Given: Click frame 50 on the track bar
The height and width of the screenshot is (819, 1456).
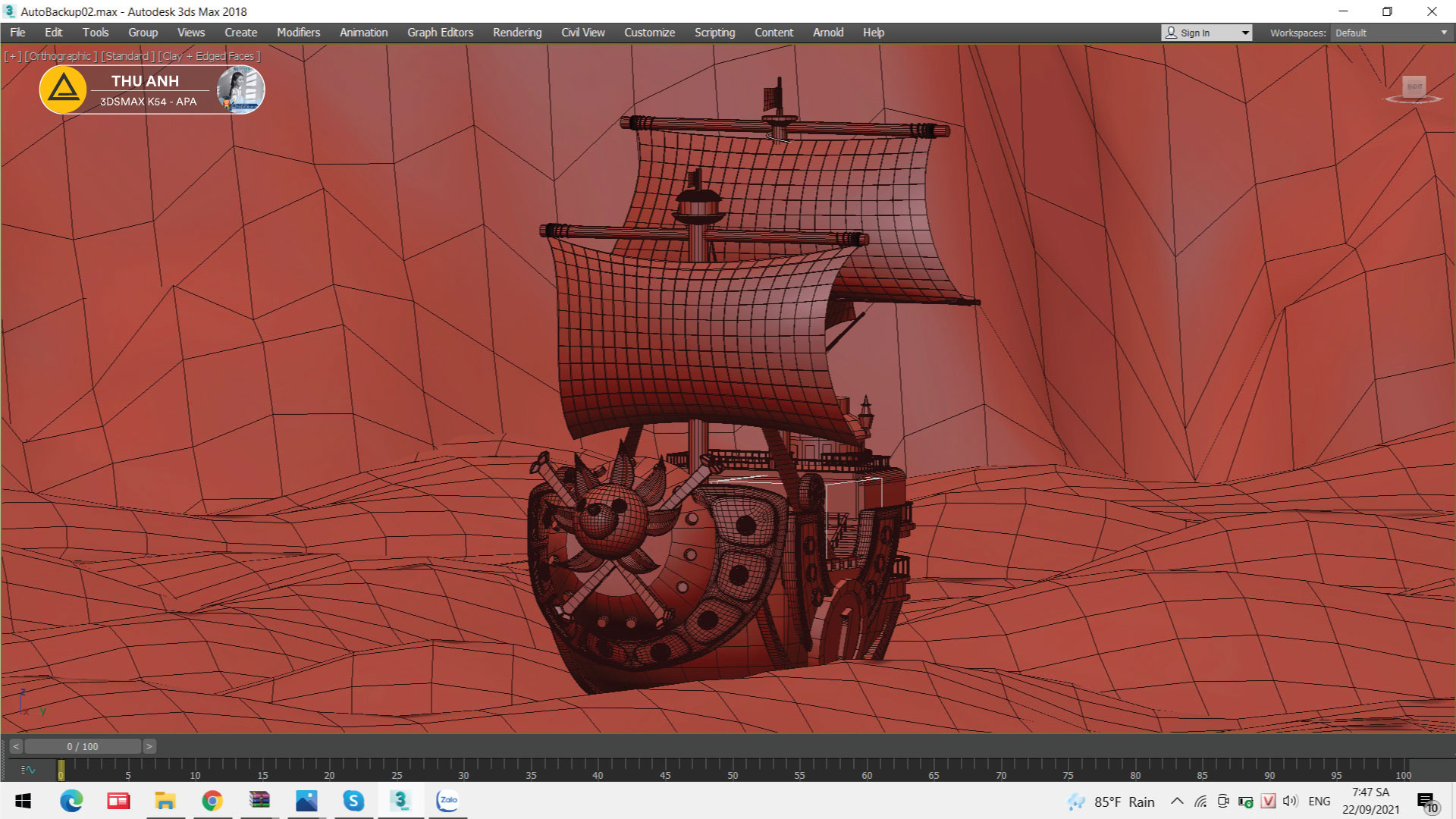Looking at the screenshot, I should 733,767.
